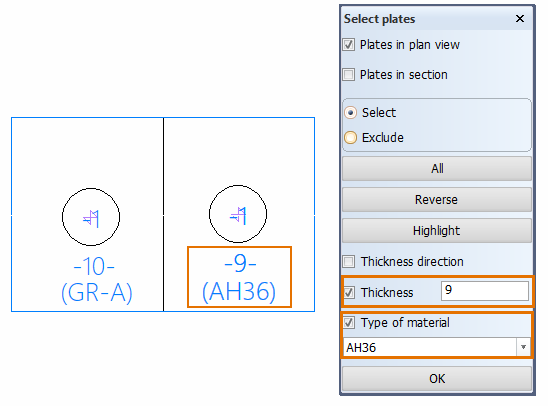Click the seam line between the plates
The image size is (548, 406).
coord(163,215)
